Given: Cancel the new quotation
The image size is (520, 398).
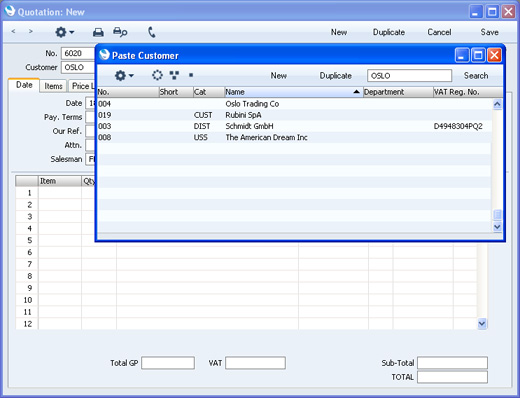Looking at the screenshot, I should [x=439, y=32].
